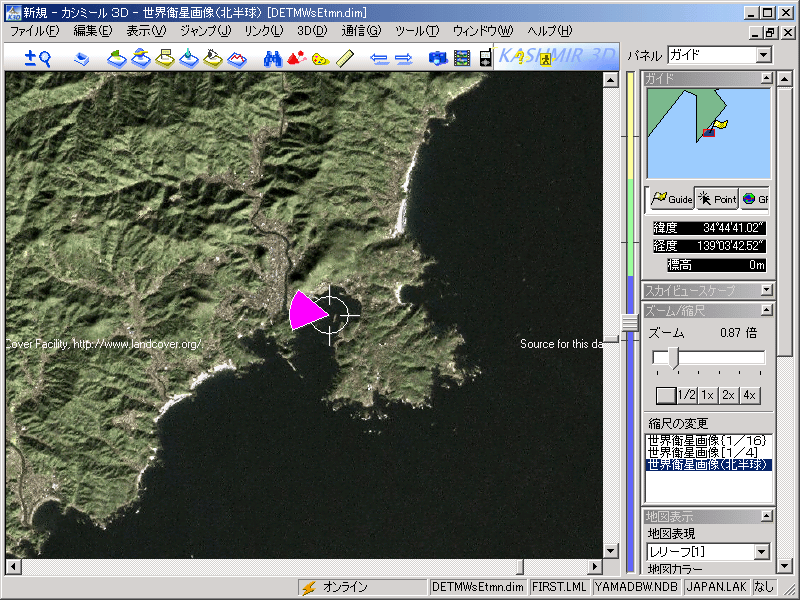800x600 pixels.
Task: Click the plus-minus magnifier zoom tool
Action: (x=37, y=58)
